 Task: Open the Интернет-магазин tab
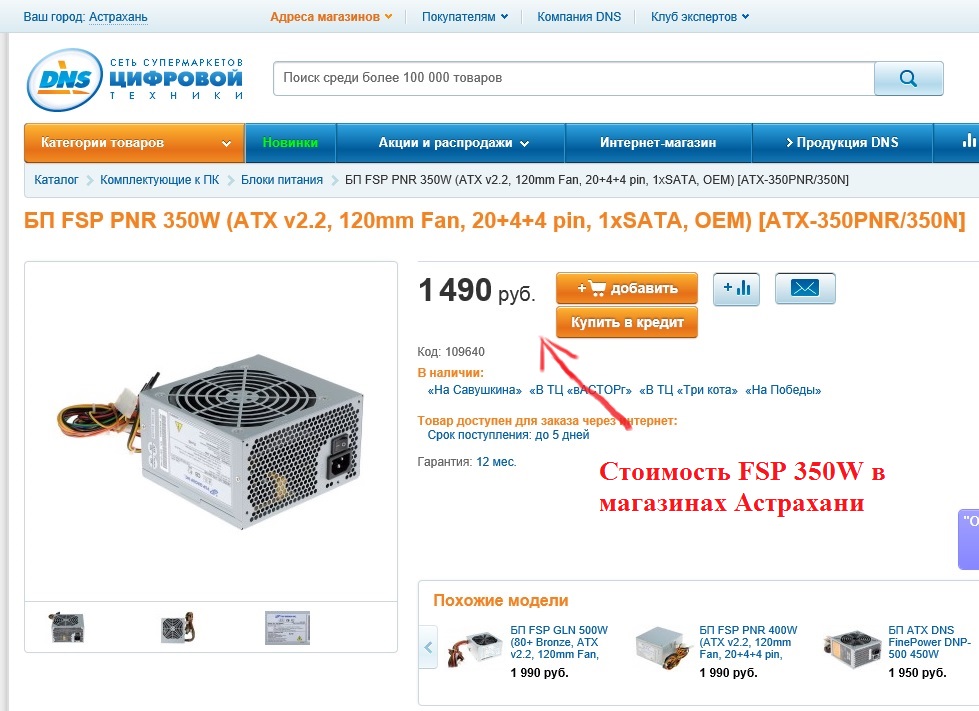tap(658, 143)
